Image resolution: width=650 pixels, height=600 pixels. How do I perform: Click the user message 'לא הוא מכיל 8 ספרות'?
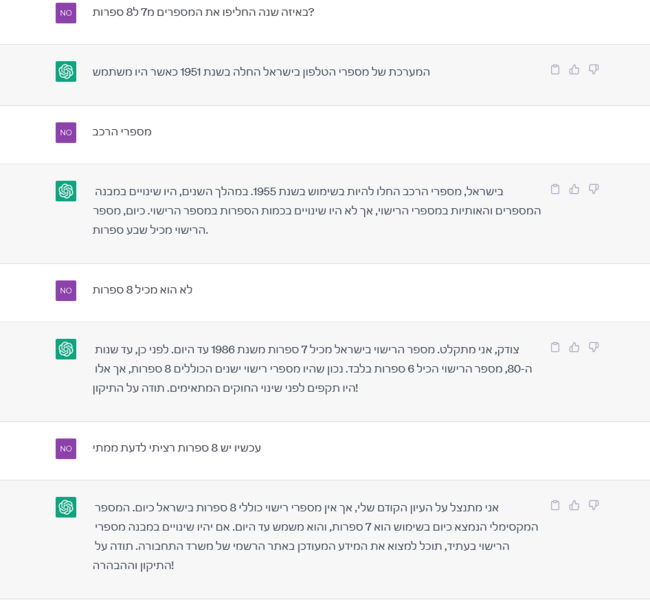142,290
